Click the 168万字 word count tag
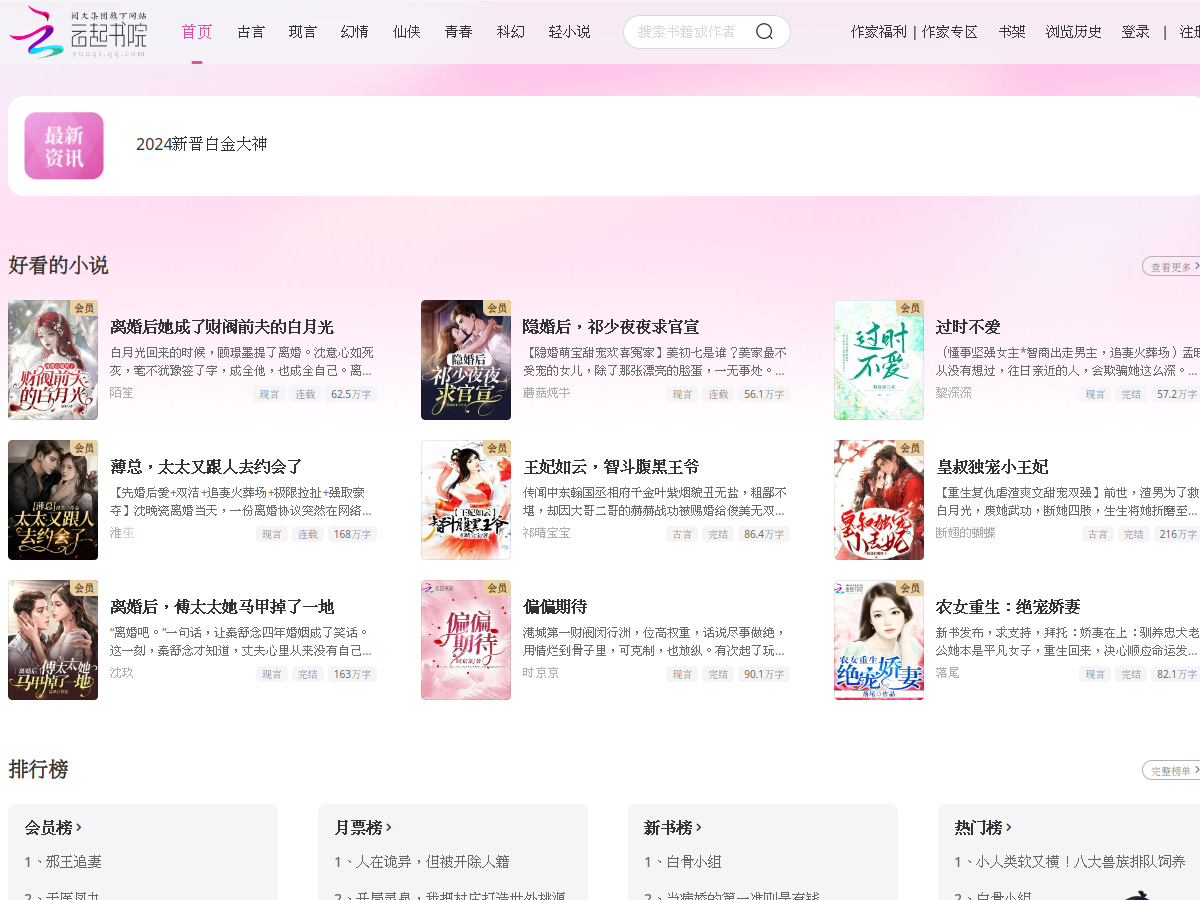This screenshot has height=900, width=1200. [353, 534]
